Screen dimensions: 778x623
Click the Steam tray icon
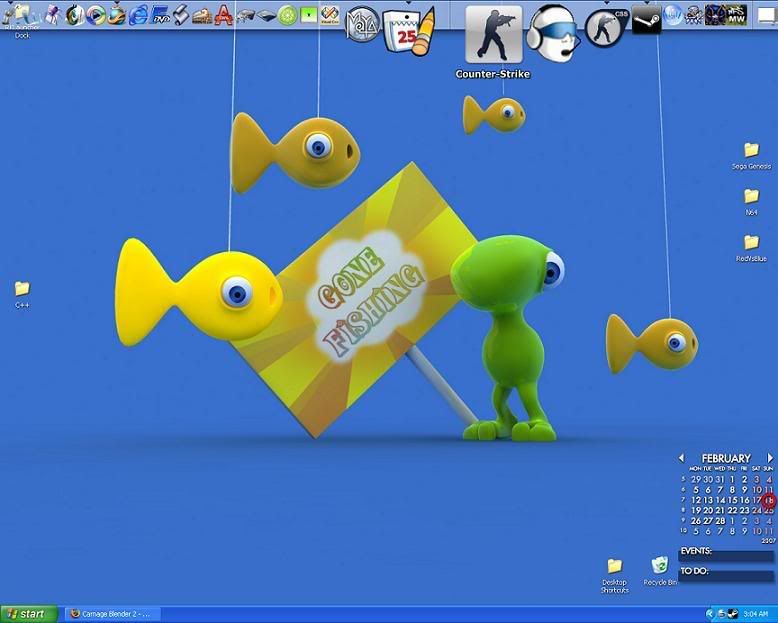(x=733, y=614)
